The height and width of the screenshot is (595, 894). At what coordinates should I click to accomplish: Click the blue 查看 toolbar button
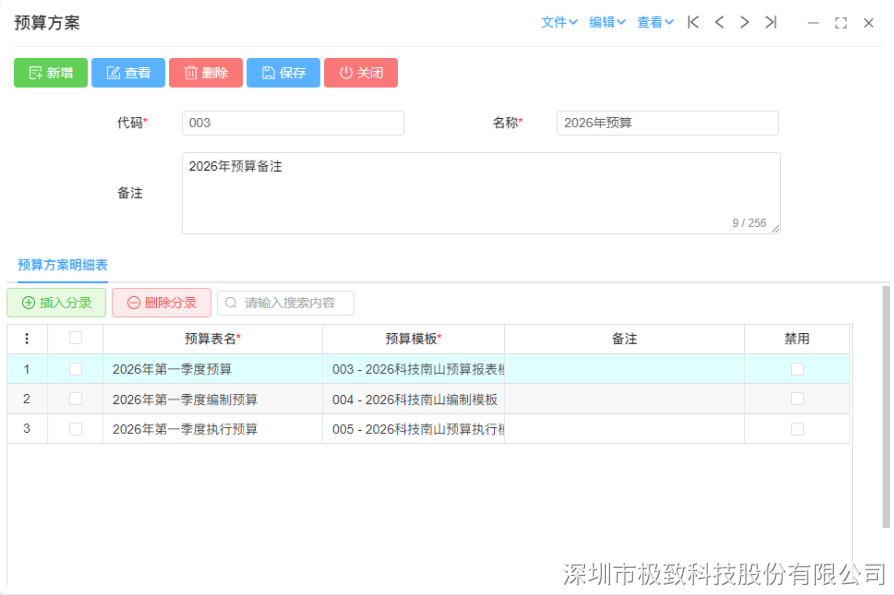128,72
